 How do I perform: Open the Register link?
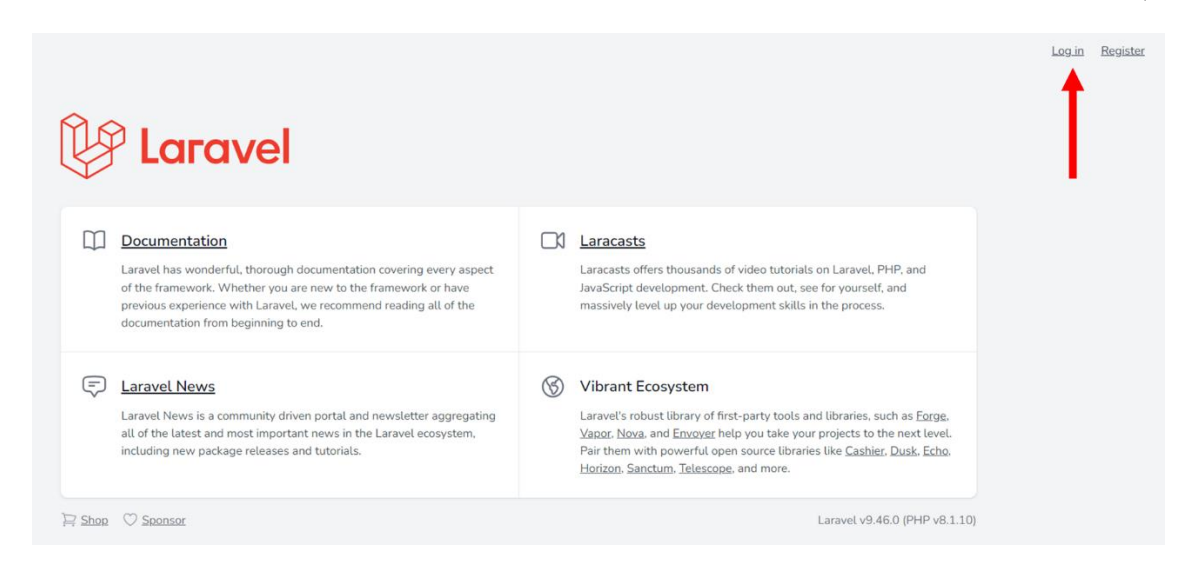[x=1122, y=51]
